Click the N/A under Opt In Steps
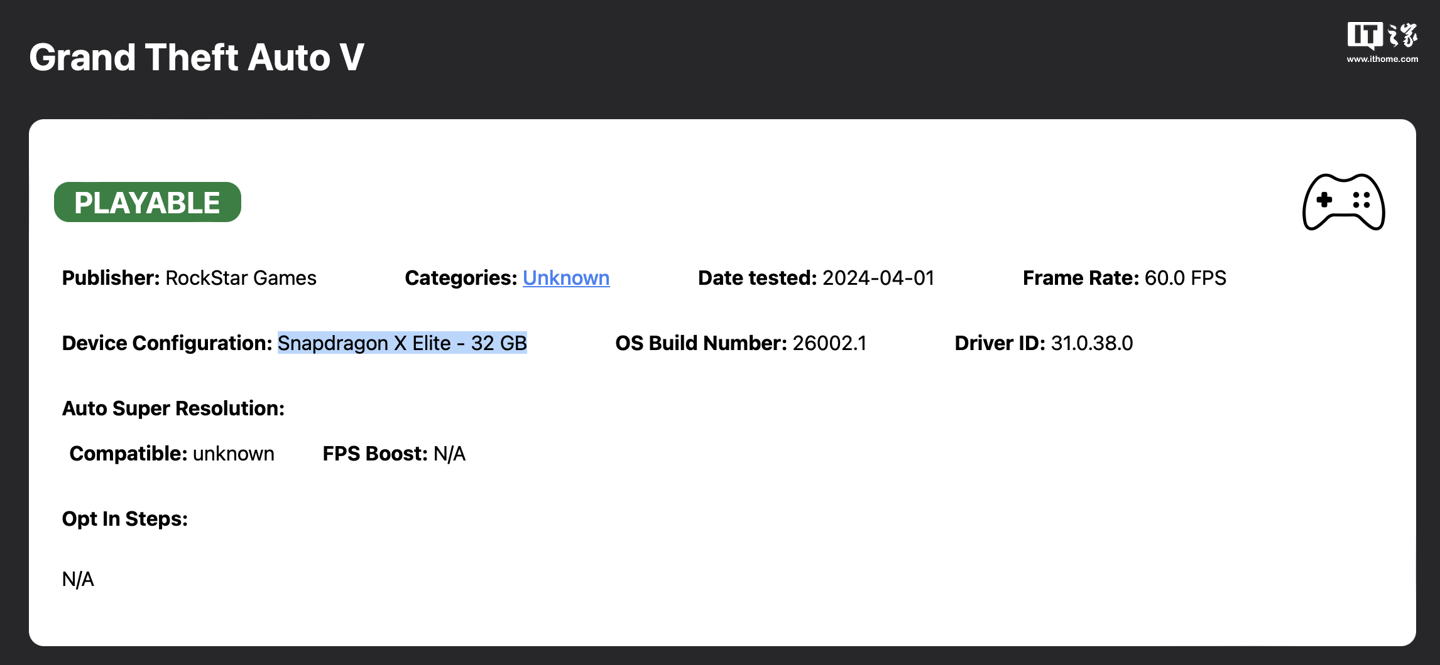The width and height of the screenshot is (1440, 665). click(x=78, y=579)
